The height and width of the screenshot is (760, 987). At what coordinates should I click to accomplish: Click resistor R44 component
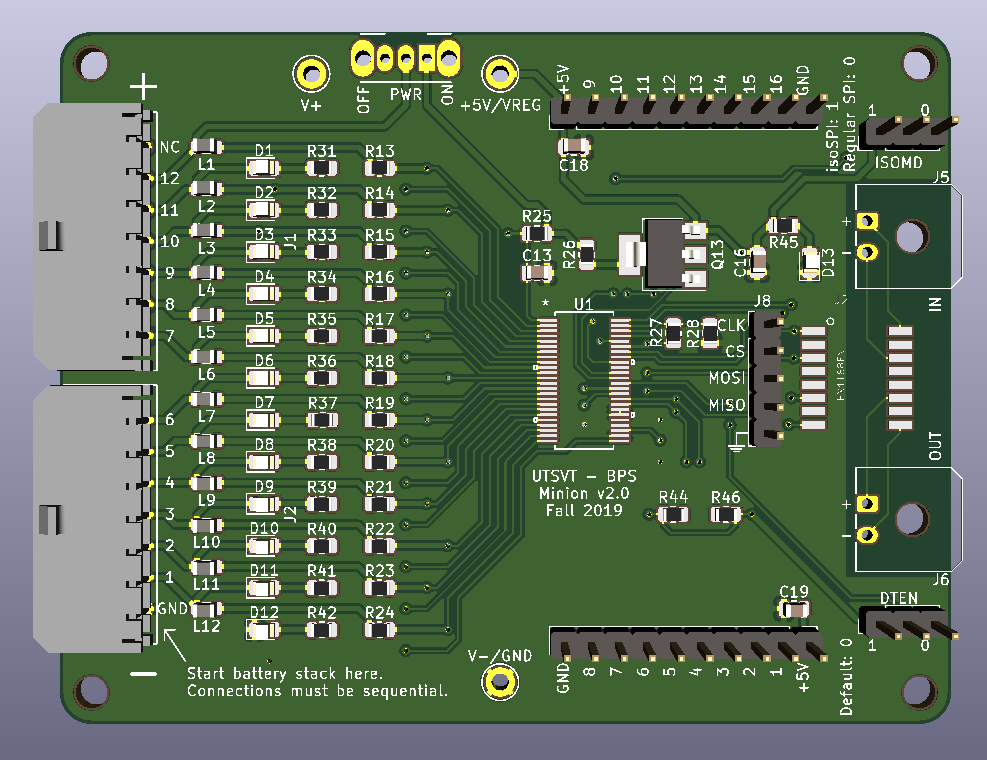point(673,514)
